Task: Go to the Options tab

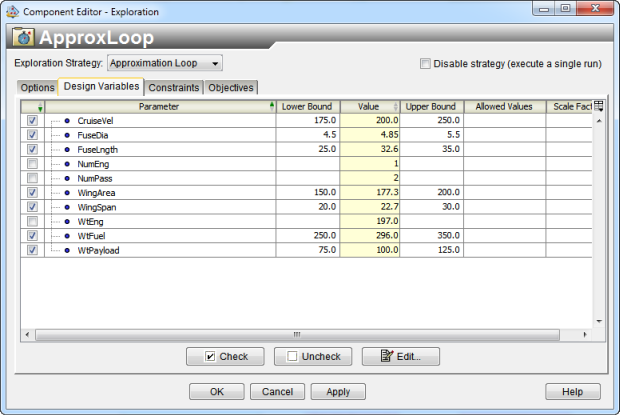Action: click(x=38, y=88)
